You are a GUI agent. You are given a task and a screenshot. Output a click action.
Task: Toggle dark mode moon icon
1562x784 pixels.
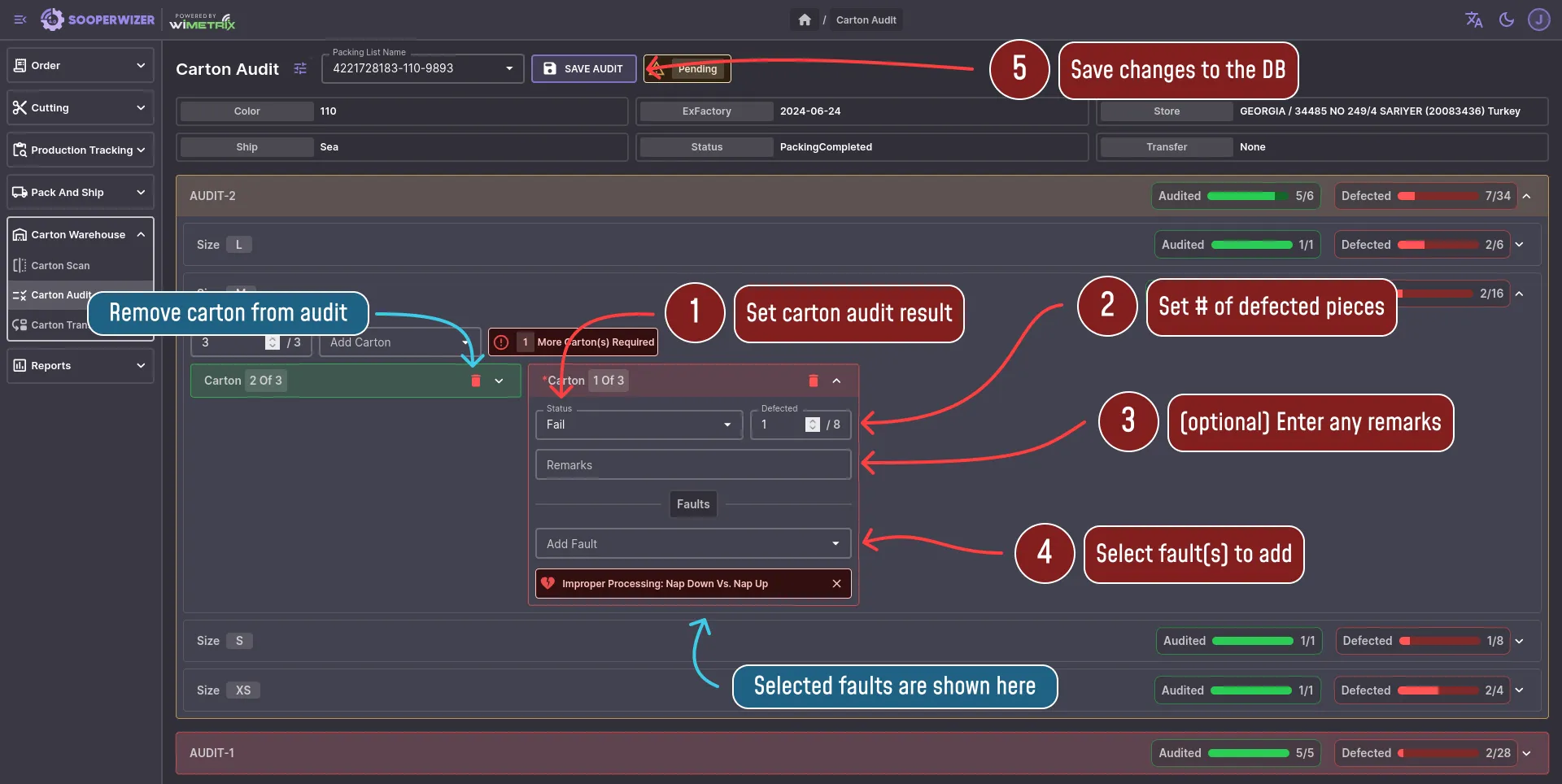pyautogui.click(x=1507, y=20)
